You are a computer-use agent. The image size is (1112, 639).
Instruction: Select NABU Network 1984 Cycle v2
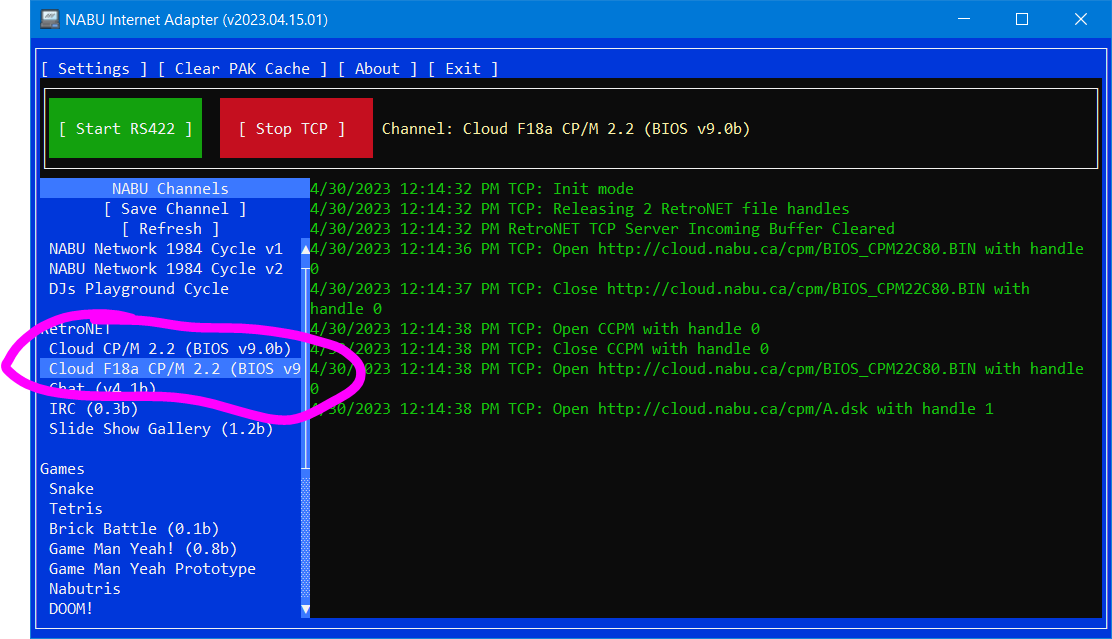pos(165,269)
